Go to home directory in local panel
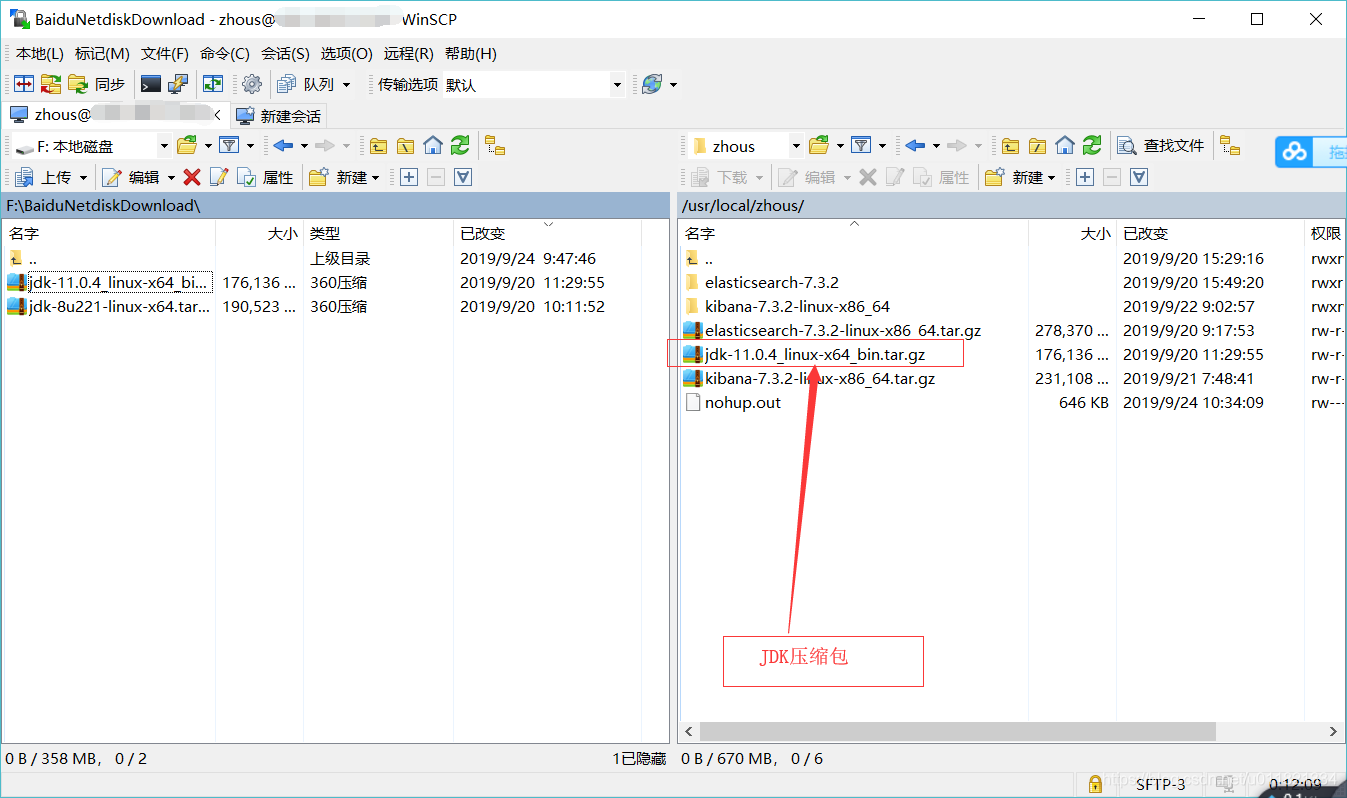This screenshot has height=798, width=1347. (432, 146)
